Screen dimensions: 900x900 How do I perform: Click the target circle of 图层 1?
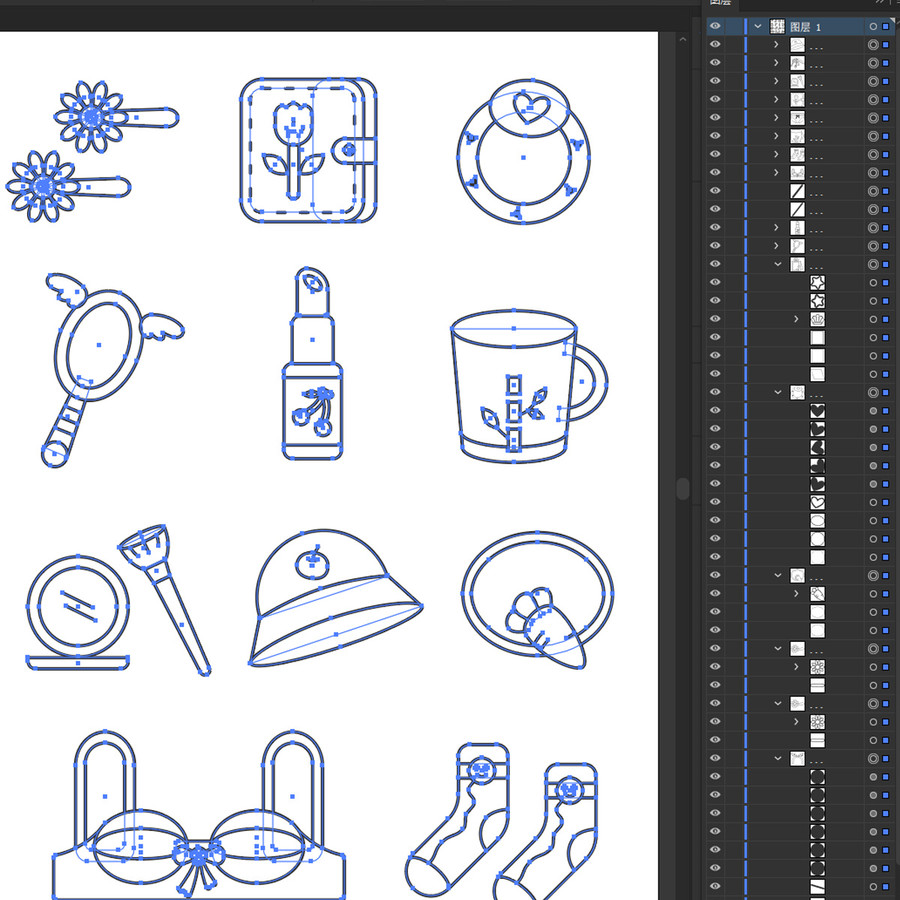(x=873, y=26)
